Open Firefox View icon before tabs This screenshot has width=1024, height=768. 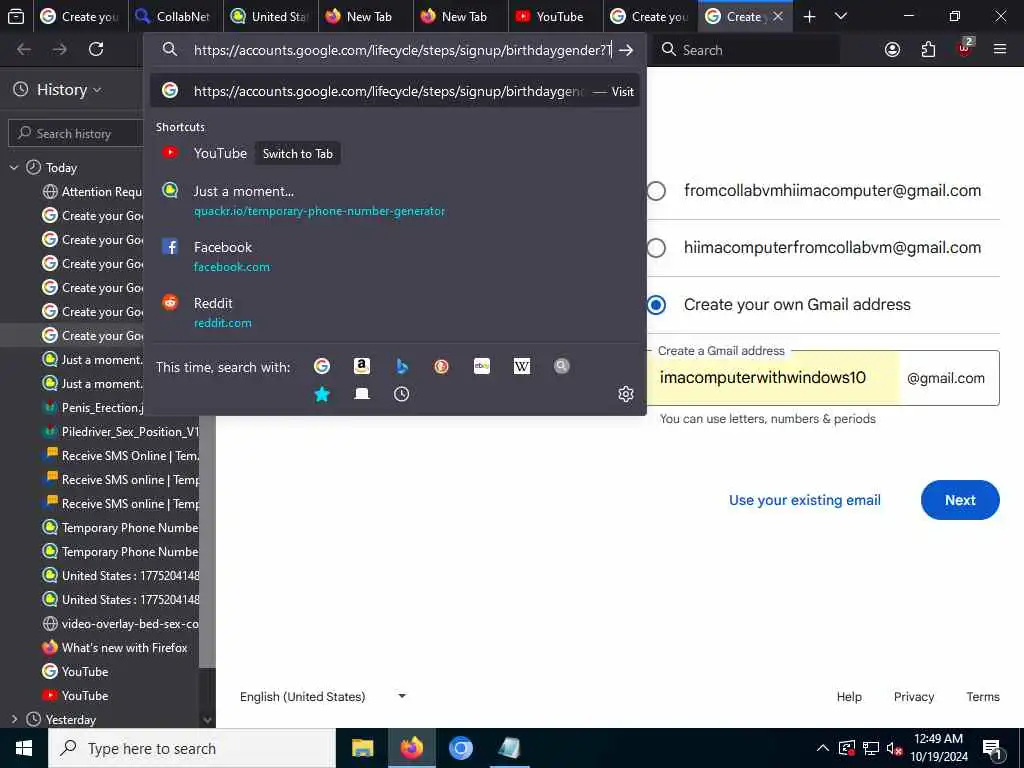(x=16, y=17)
